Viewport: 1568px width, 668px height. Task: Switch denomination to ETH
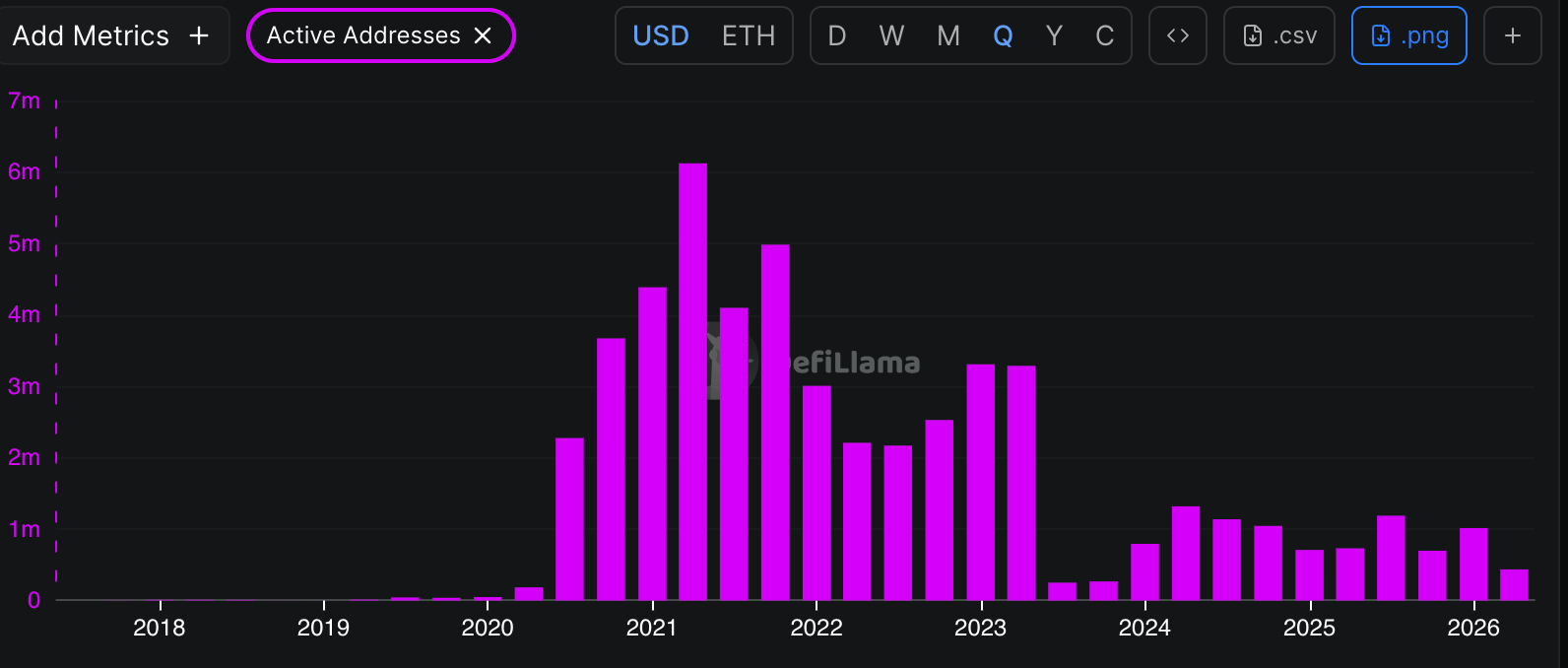[749, 35]
